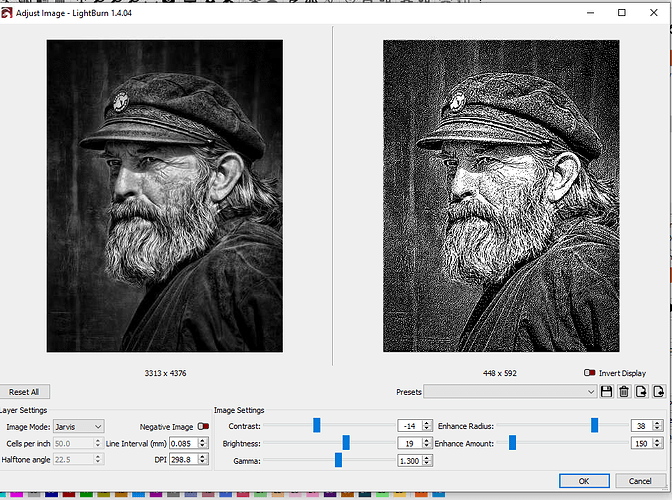The image size is (672, 500).
Task: Click the dithered preview image on the right
Action: coord(501,196)
